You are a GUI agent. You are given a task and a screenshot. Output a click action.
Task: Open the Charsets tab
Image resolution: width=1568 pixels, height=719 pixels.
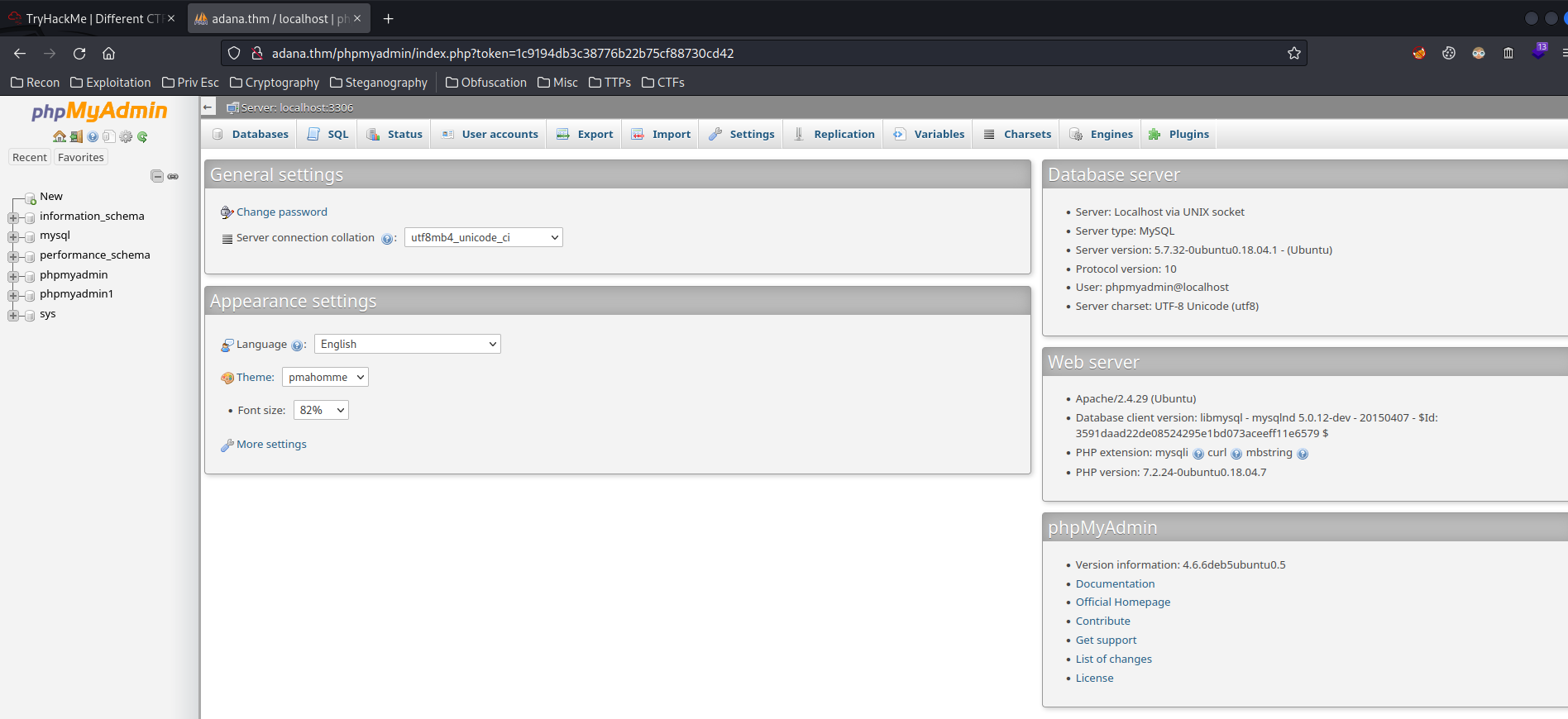pyautogui.click(x=1017, y=134)
